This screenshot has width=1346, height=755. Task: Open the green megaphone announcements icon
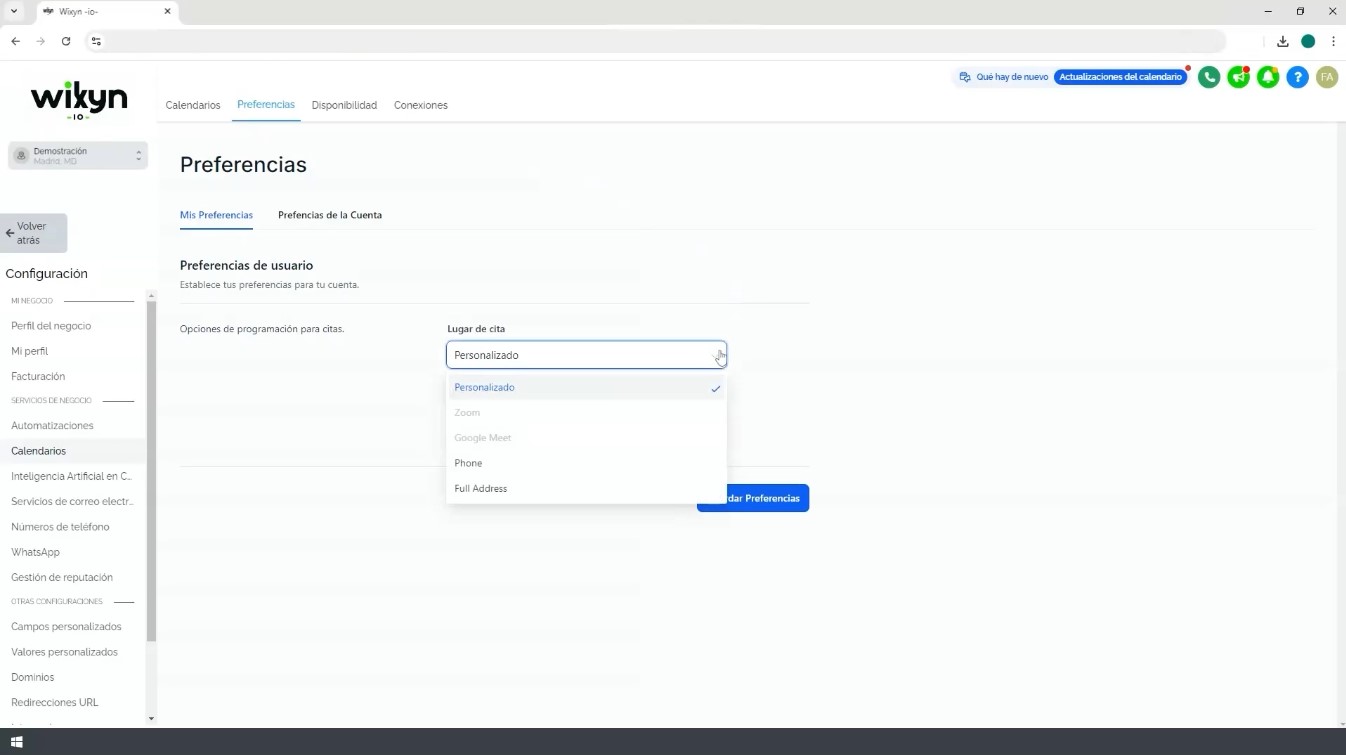tap(1238, 77)
